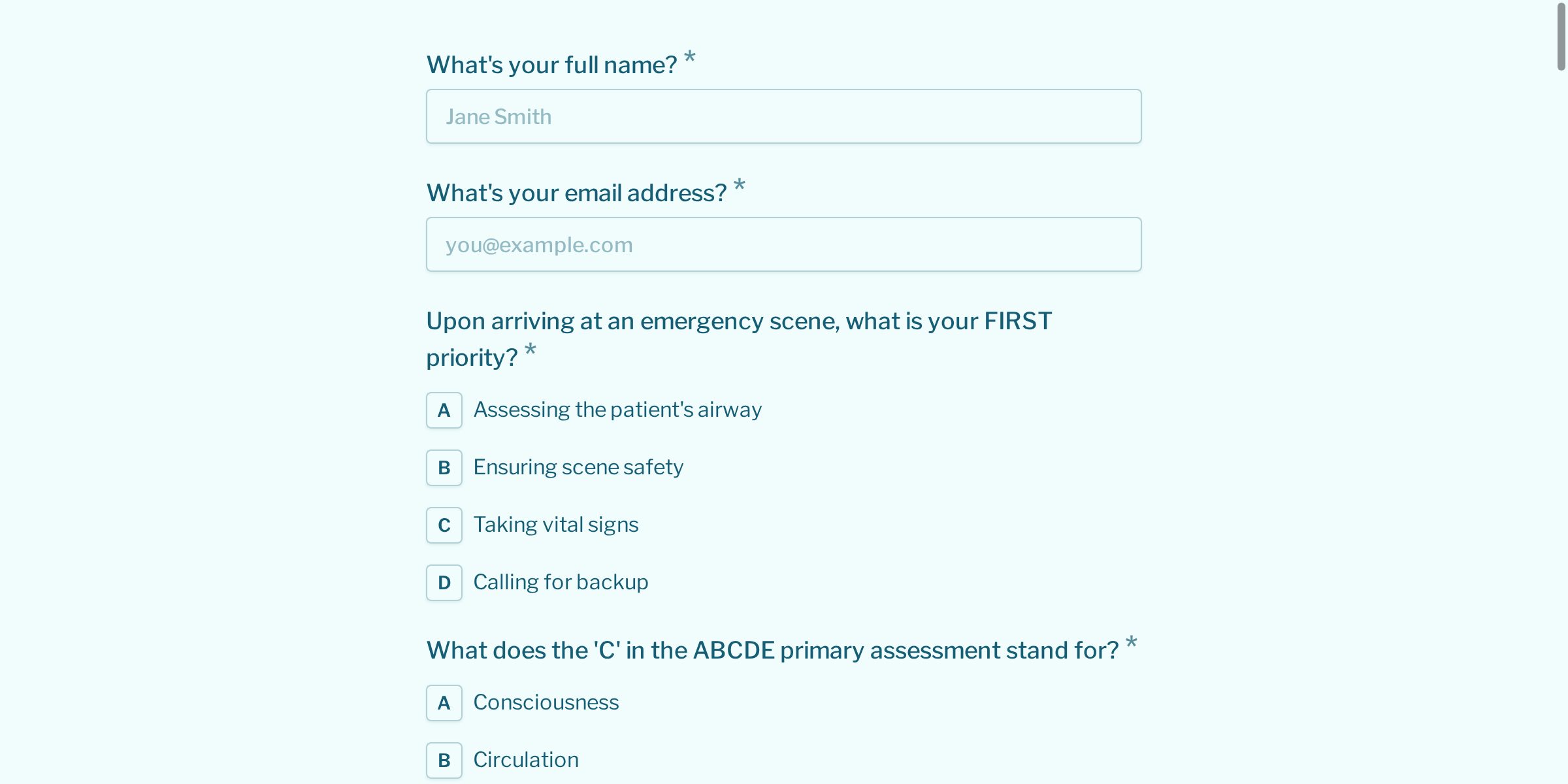Click the required asterisk next to full name
Viewport: 1568px width, 784px height.
click(x=690, y=58)
